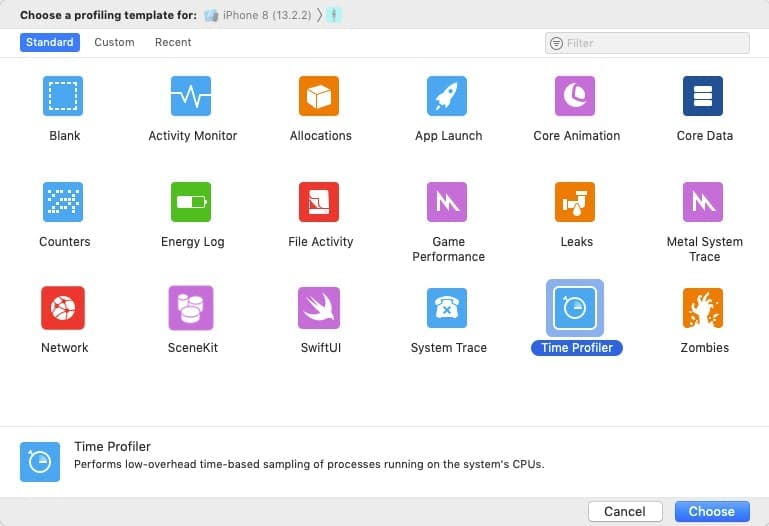Pick the Zombies template icon

coord(703,307)
